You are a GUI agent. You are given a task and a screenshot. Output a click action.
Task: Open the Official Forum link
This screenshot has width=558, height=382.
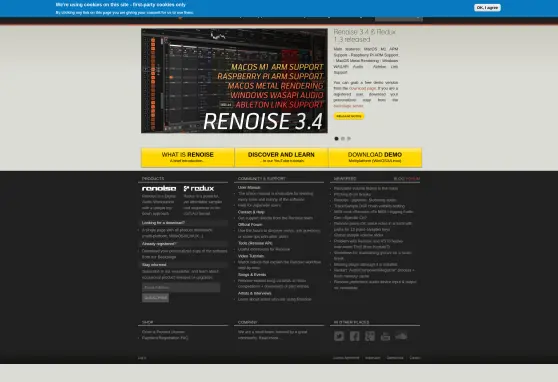point(250,225)
